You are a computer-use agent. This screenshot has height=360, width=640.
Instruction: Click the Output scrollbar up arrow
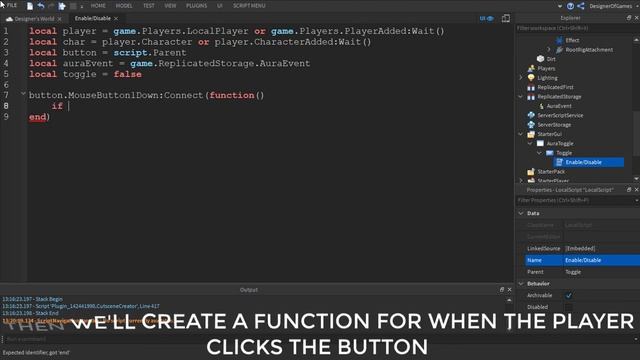(x=509, y=300)
